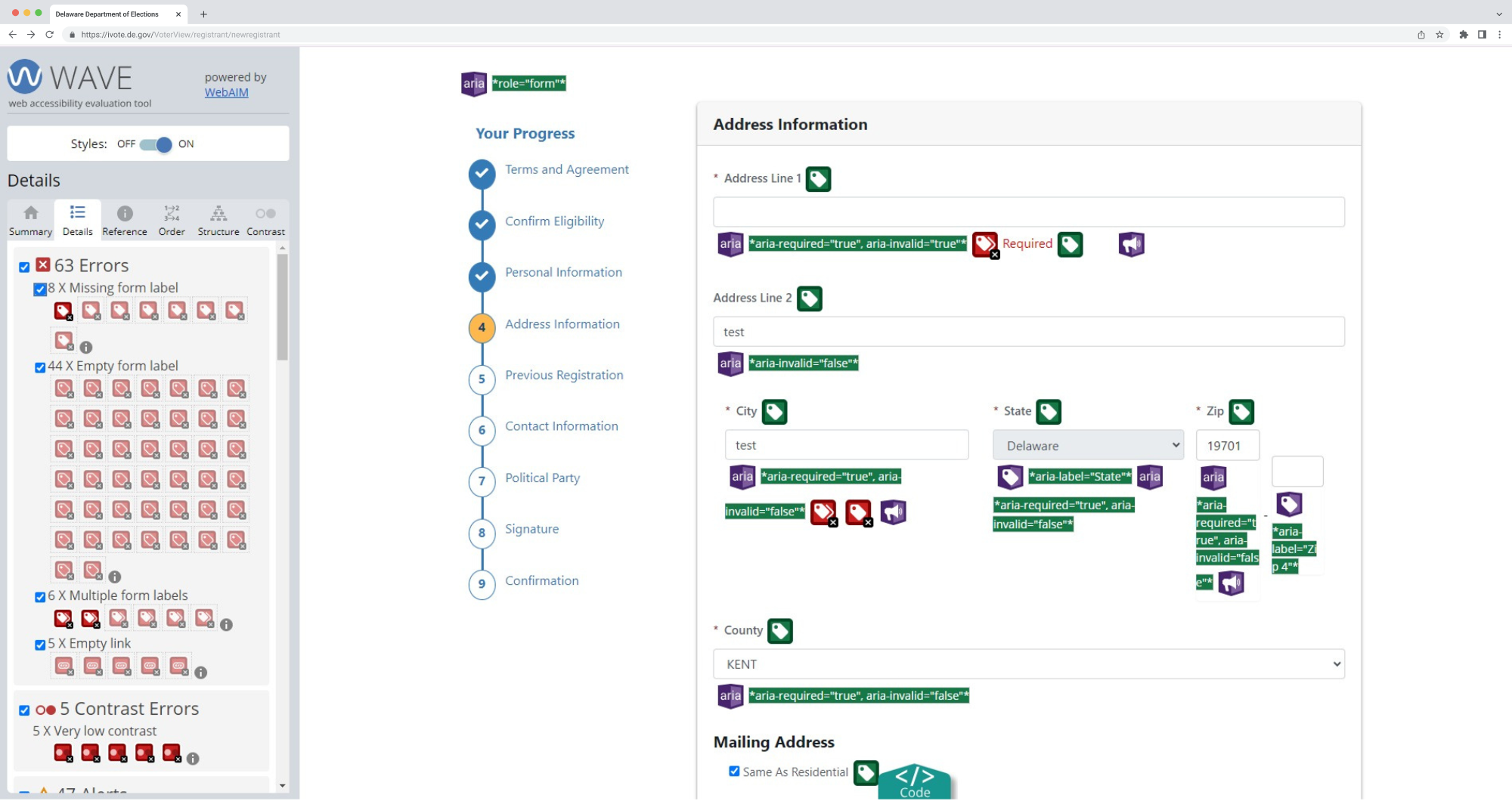1512x801 pixels.
Task: Open the State dropdown showing Delaware
Action: (1088, 445)
